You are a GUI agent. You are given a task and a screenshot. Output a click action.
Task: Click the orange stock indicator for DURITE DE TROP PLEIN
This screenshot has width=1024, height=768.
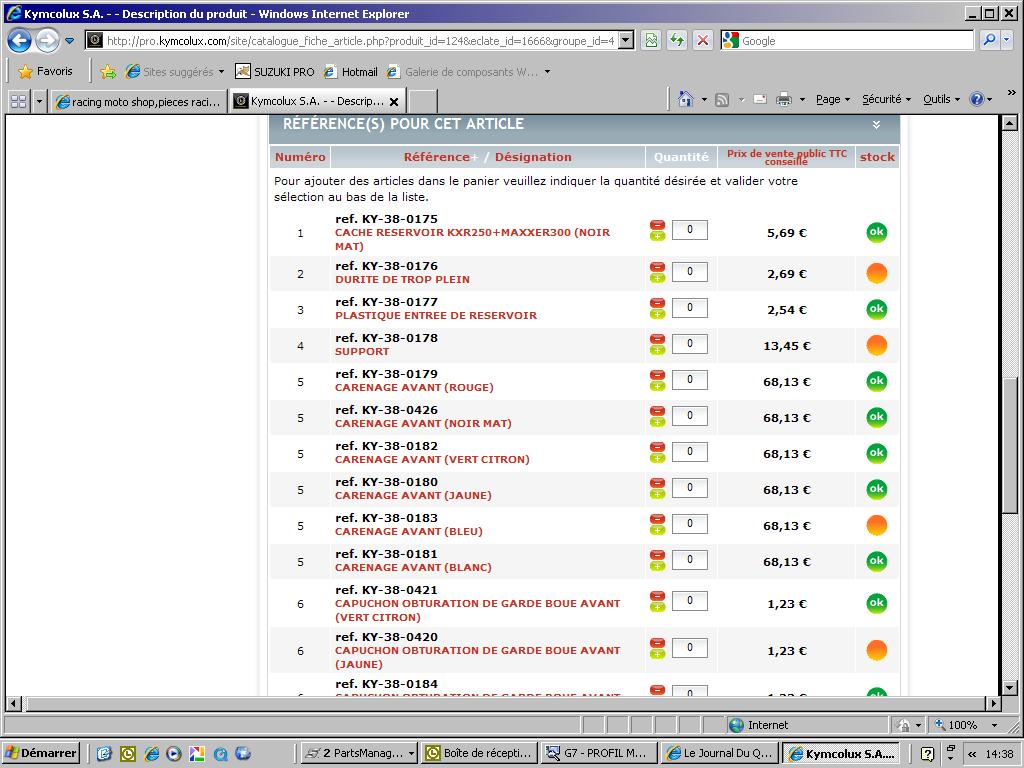[x=876, y=274]
